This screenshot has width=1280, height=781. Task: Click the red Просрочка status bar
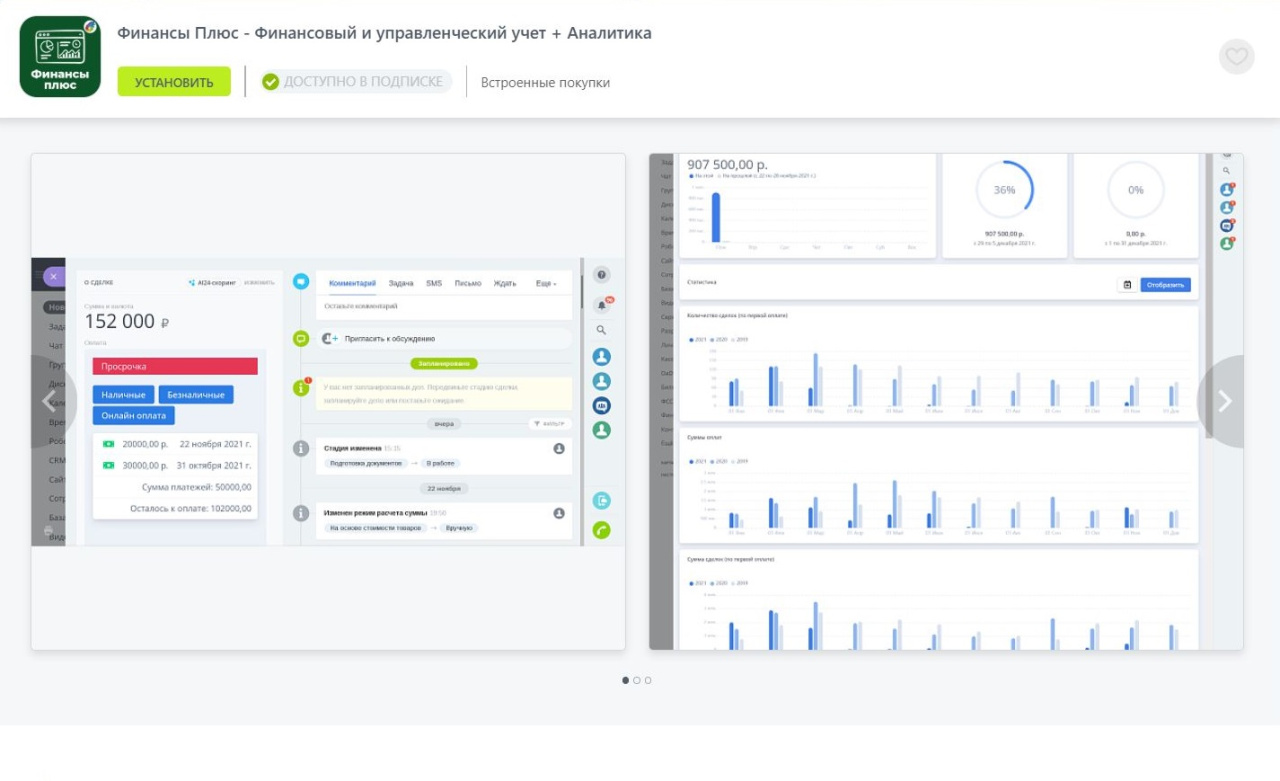coord(175,367)
